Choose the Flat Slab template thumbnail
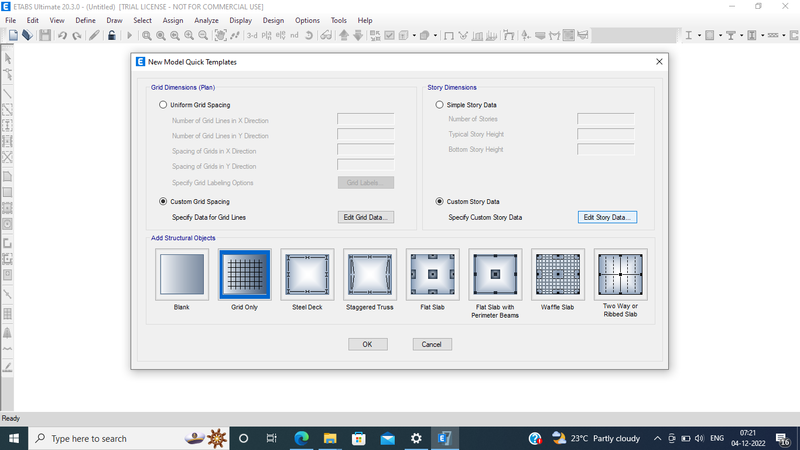 [x=433, y=274]
